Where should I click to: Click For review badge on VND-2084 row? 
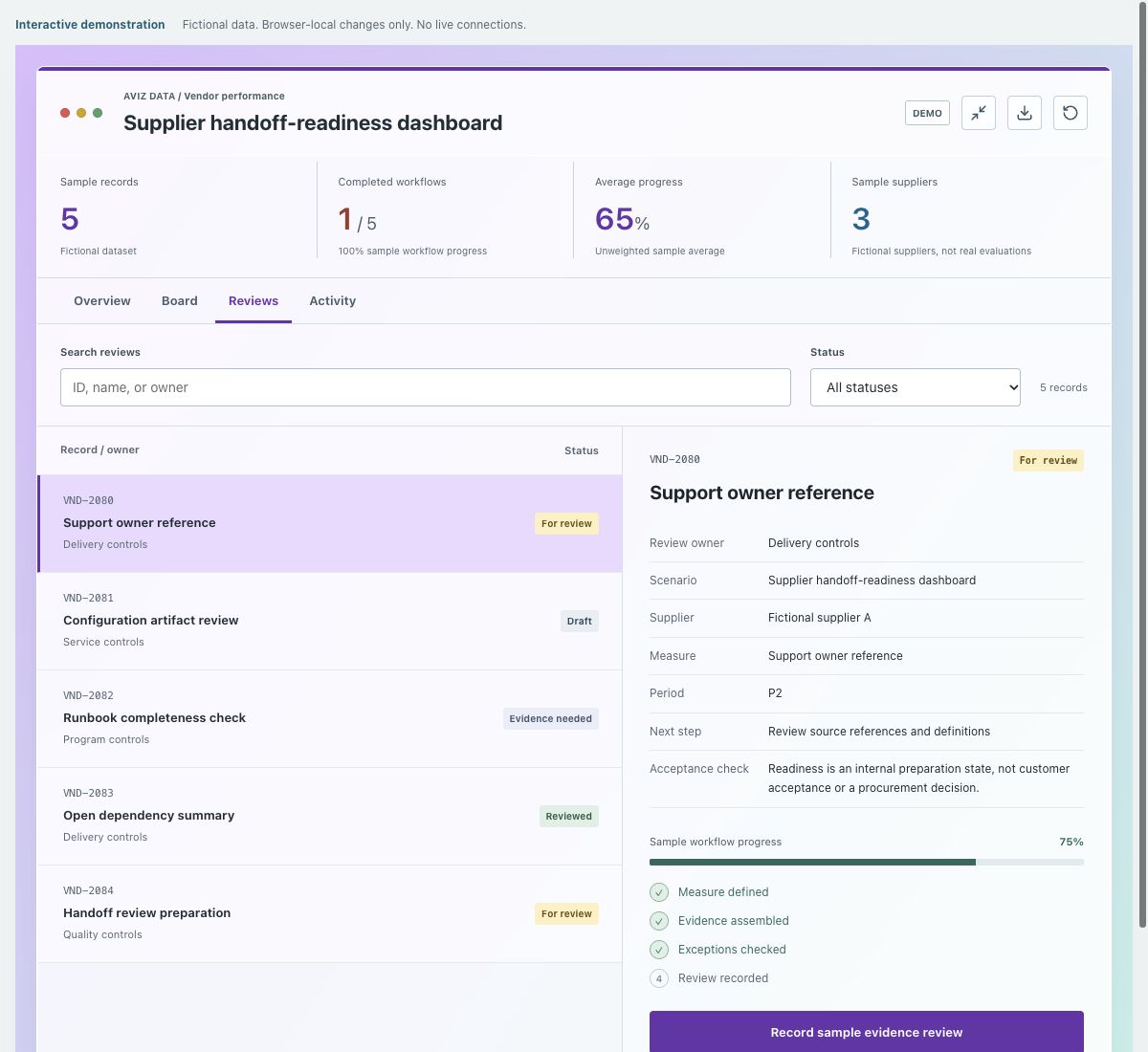pyautogui.click(x=566, y=913)
